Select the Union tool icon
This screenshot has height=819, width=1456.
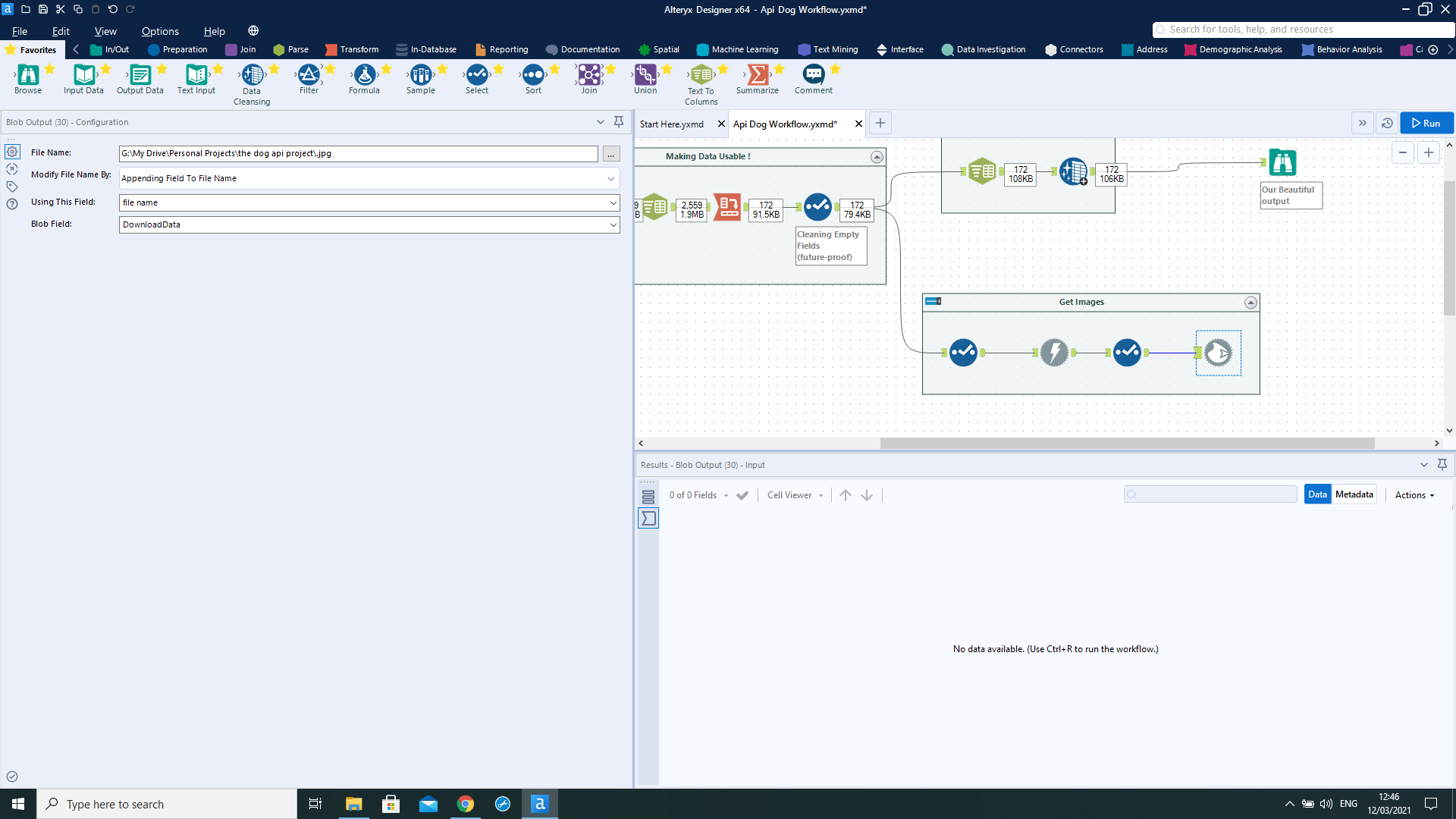pos(645,75)
